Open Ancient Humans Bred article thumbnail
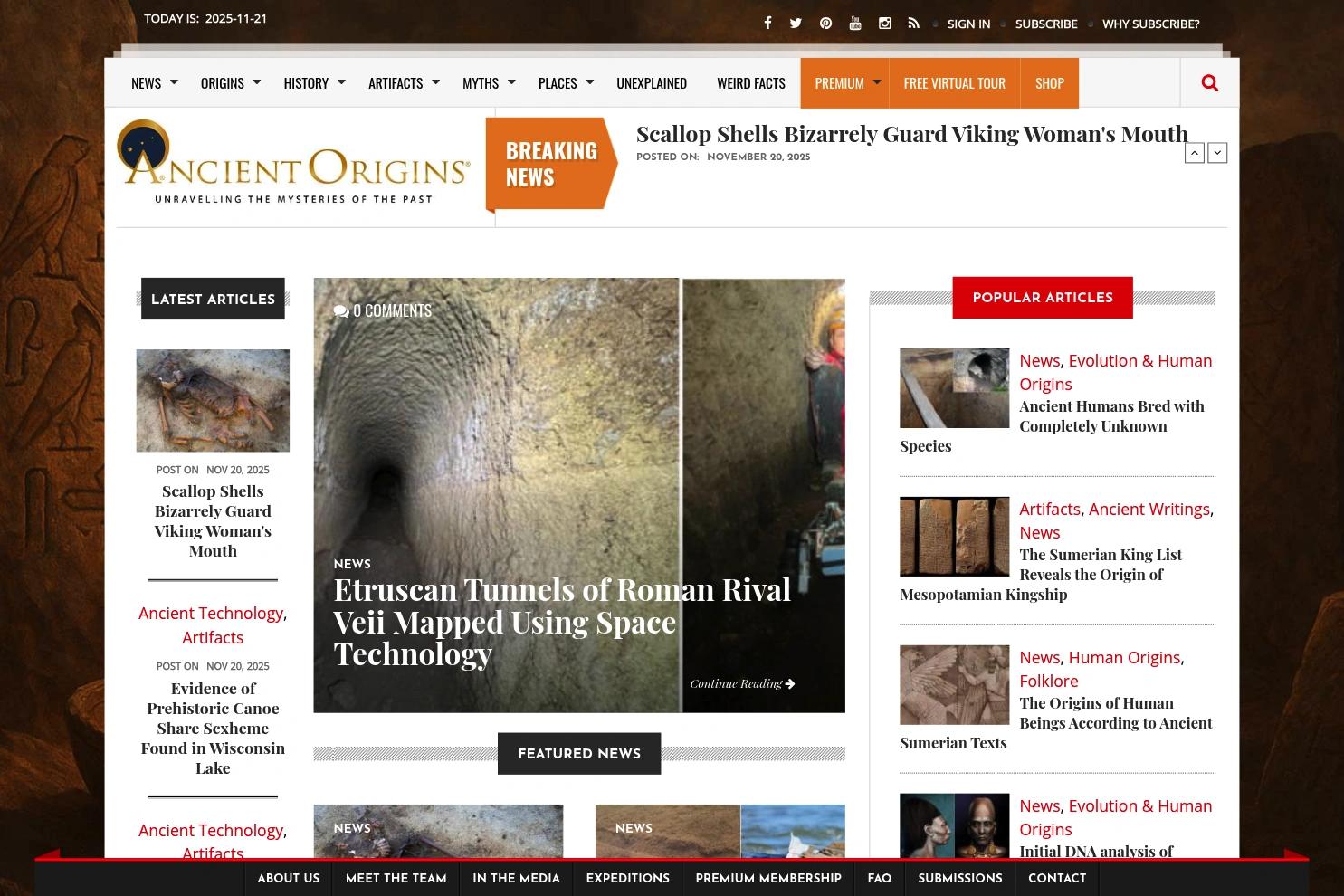Screen dimensions: 1344x896 click(x=954, y=388)
